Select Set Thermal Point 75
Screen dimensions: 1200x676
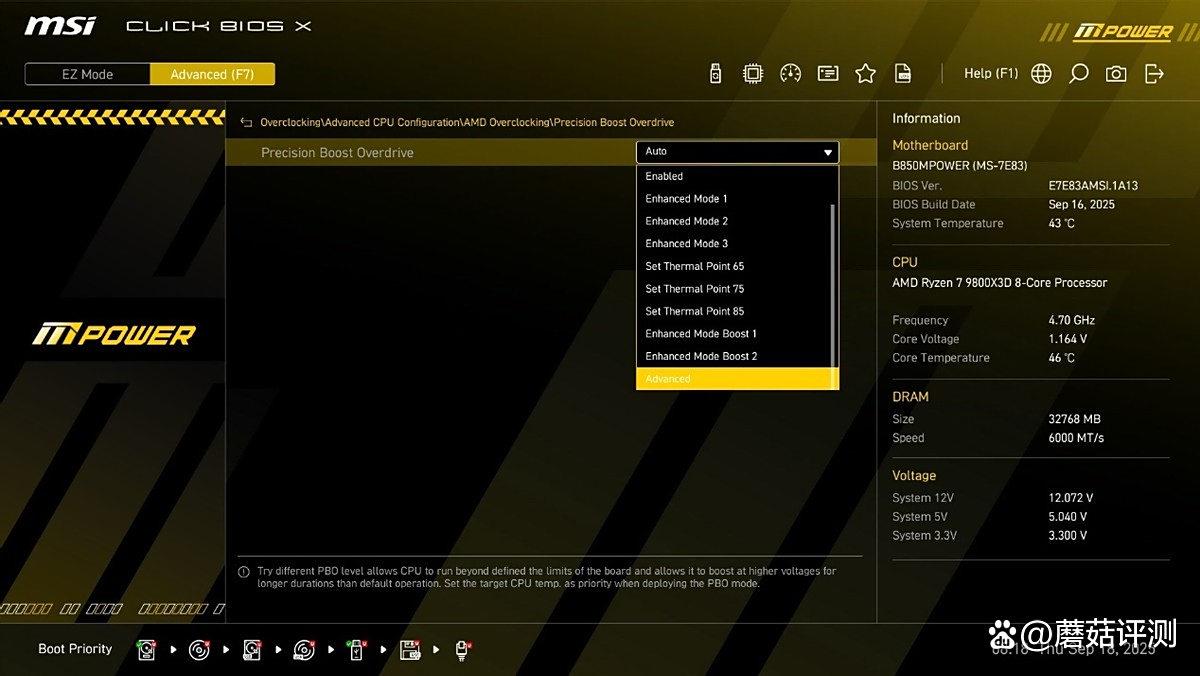(735, 289)
